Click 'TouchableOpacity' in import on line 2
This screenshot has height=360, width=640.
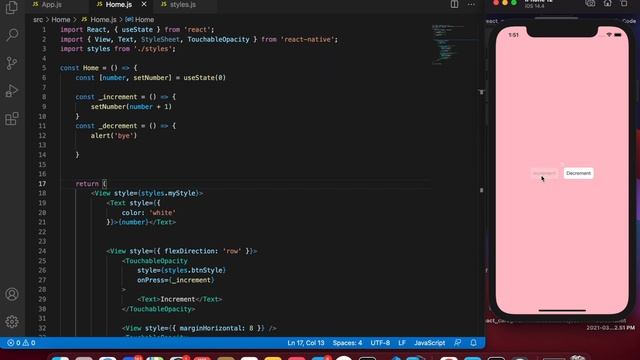(218, 39)
